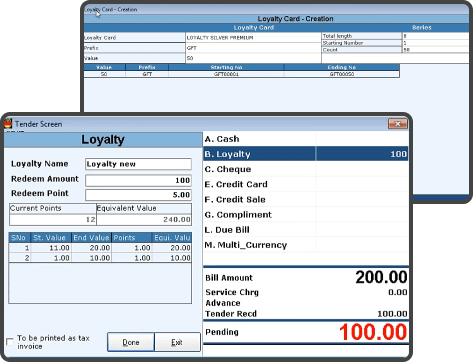The width and height of the screenshot is (473, 362).
Task: Select B. Loyalty tender option
Action: click(x=306, y=154)
